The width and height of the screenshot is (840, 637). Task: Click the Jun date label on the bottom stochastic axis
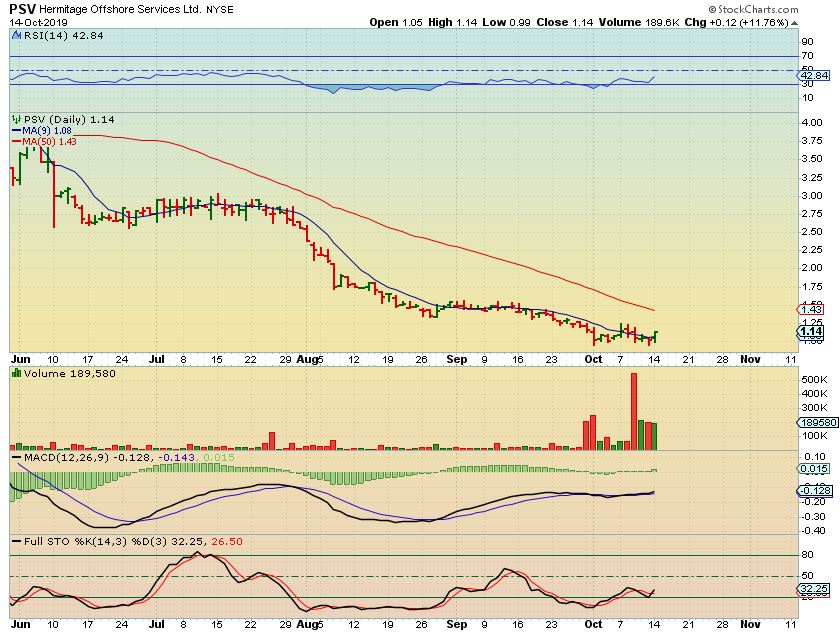tap(20, 625)
